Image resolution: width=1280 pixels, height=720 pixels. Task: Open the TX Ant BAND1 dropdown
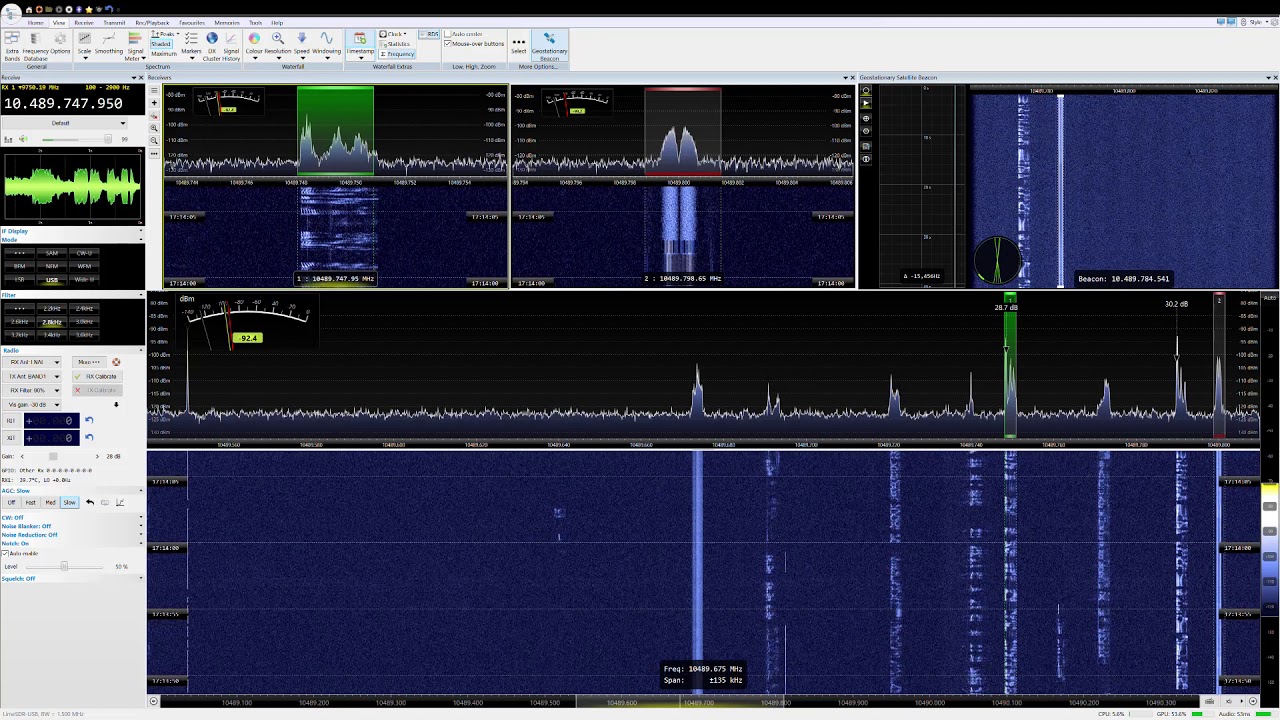click(x=34, y=376)
